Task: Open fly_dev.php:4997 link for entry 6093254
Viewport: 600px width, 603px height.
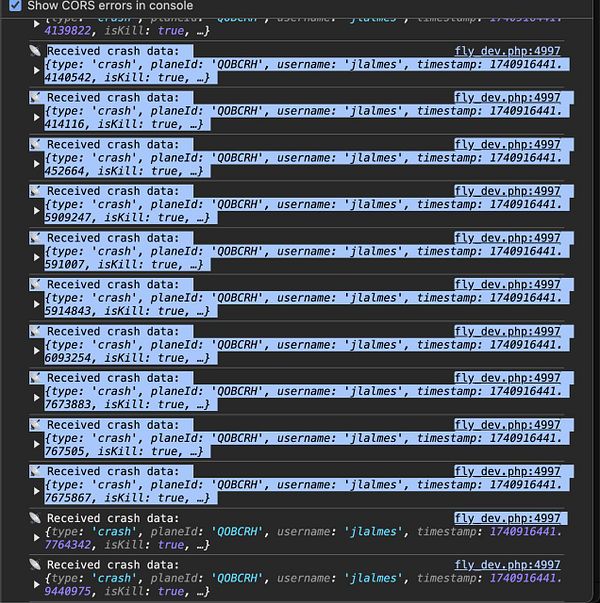Action: coord(507,331)
